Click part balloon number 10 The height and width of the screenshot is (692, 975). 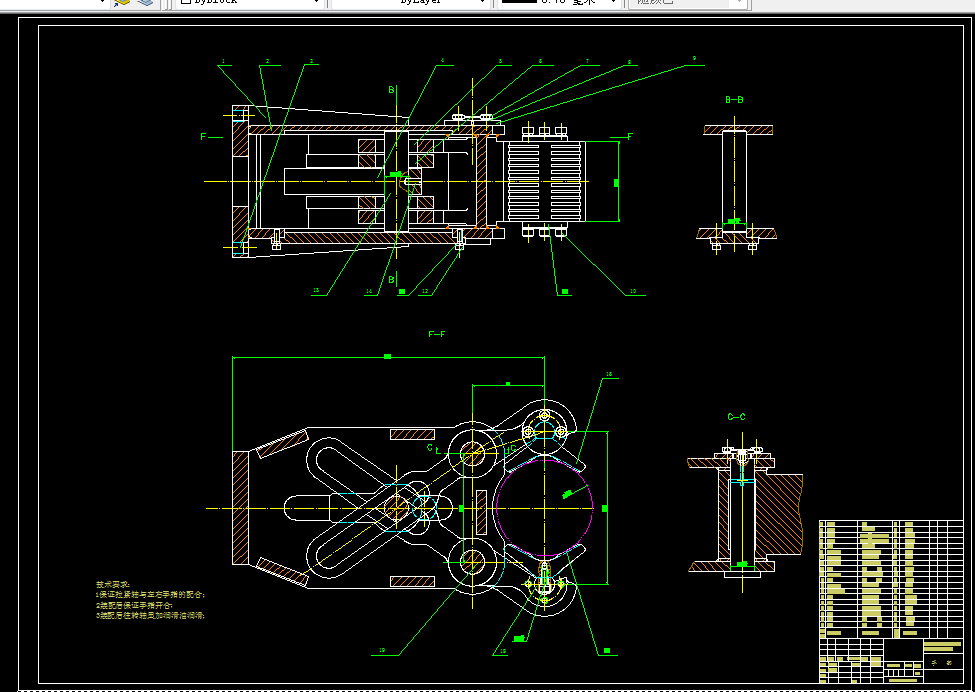tap(633, 291)
